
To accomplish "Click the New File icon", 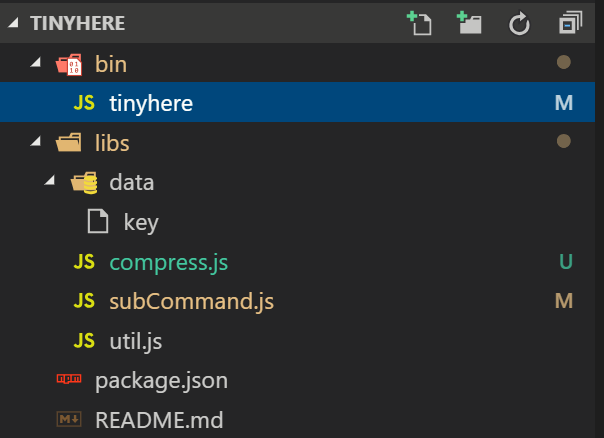I will 418,23.
